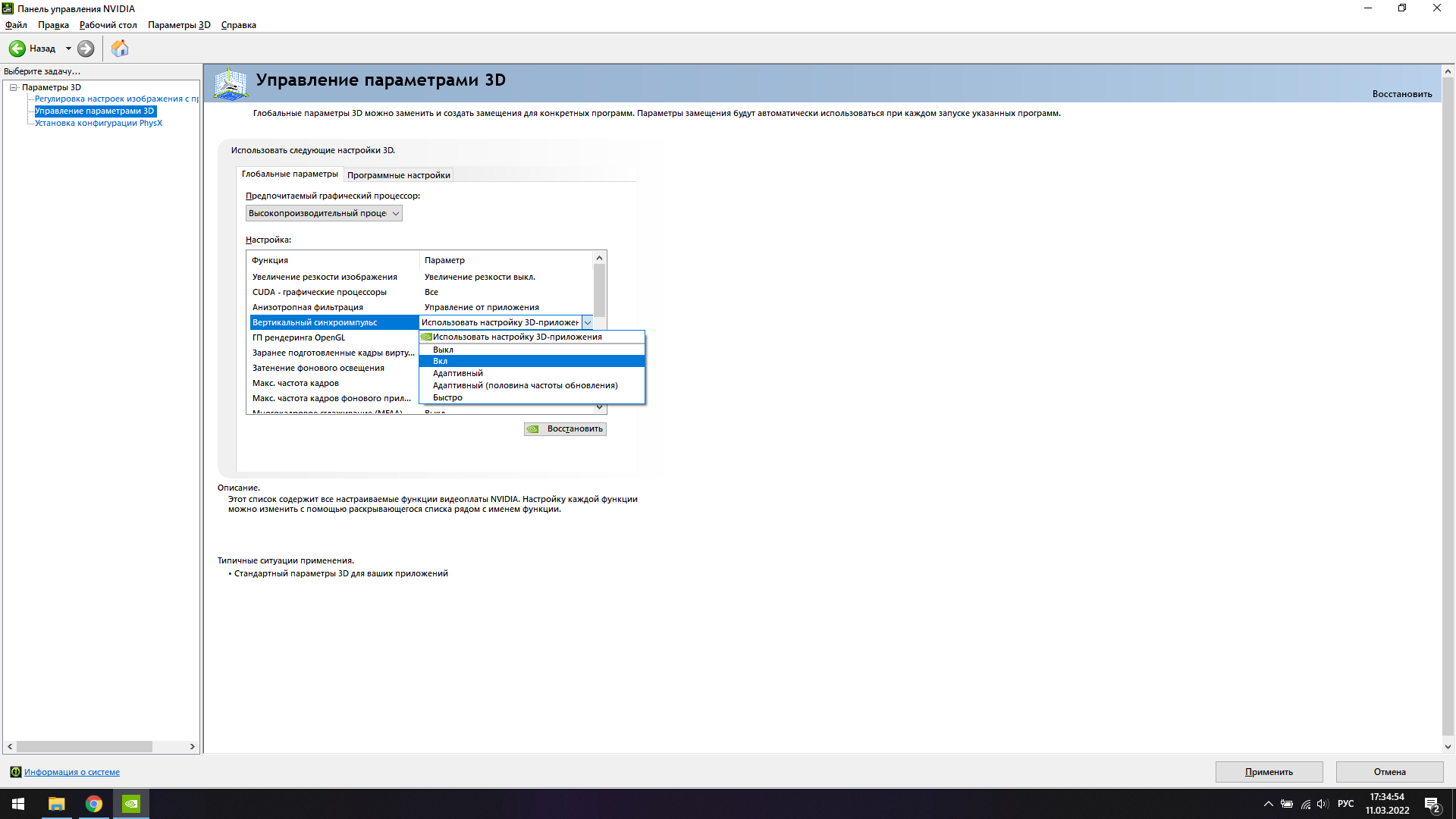This screenshot has width=1456, height=819.
Task: Choose 'Адаптивный' in vertical sync list
Action: tap(458, 373)
